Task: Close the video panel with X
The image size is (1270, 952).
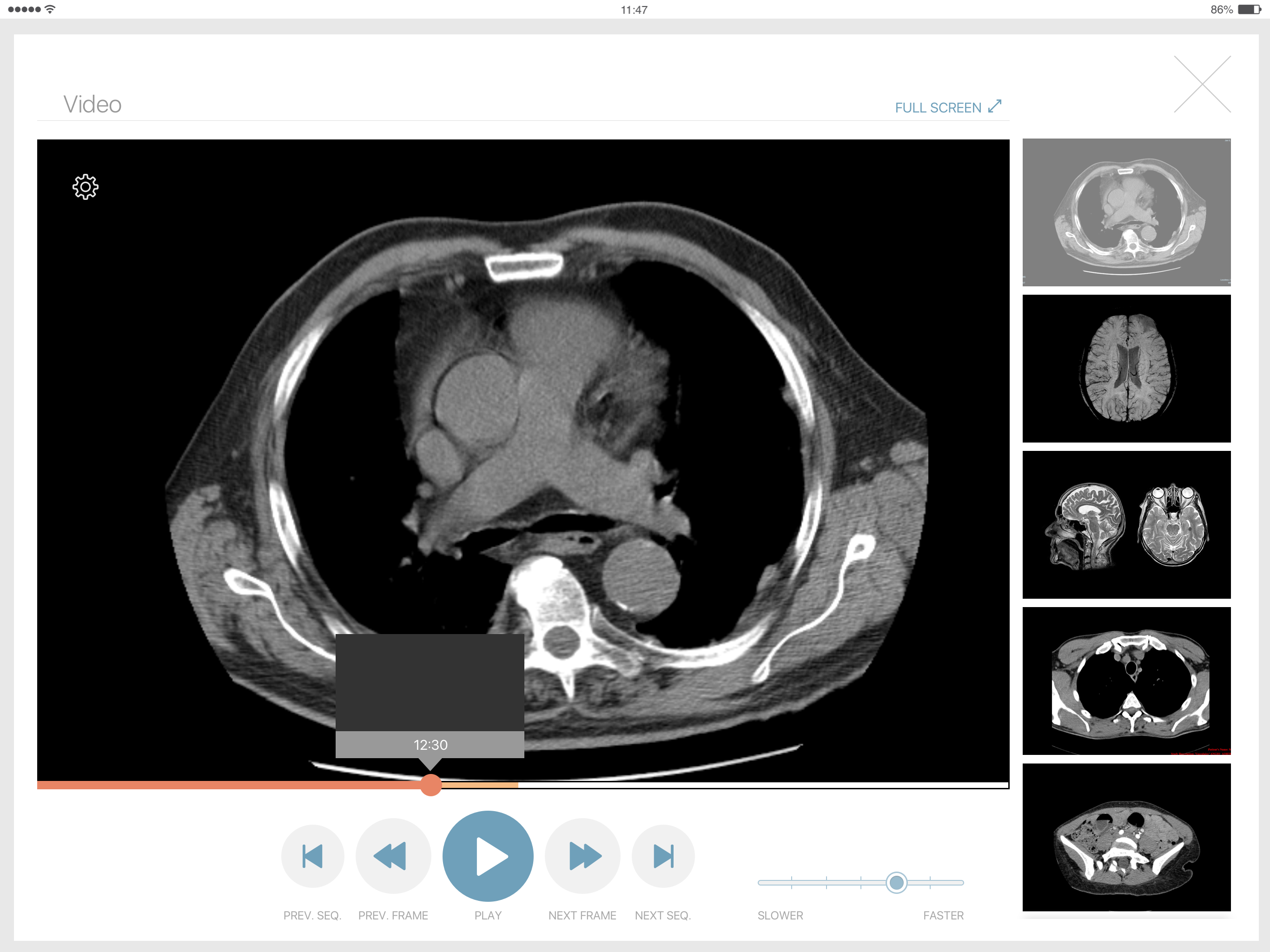Action: 1202,85
